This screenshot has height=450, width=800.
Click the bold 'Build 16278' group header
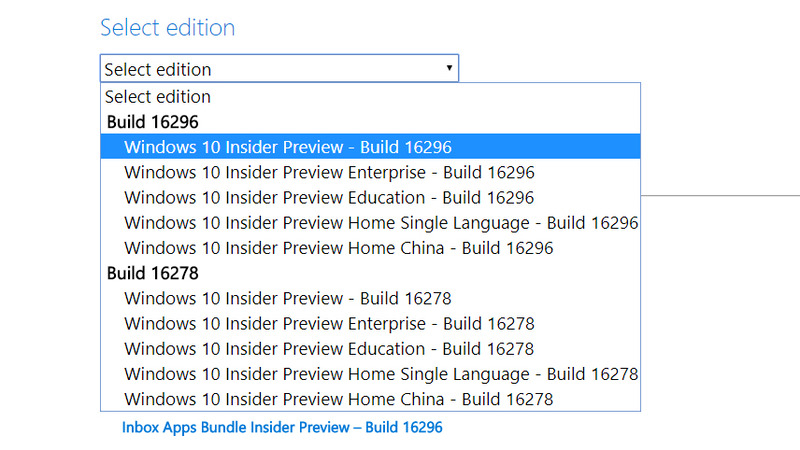click(x=152, y=272)
